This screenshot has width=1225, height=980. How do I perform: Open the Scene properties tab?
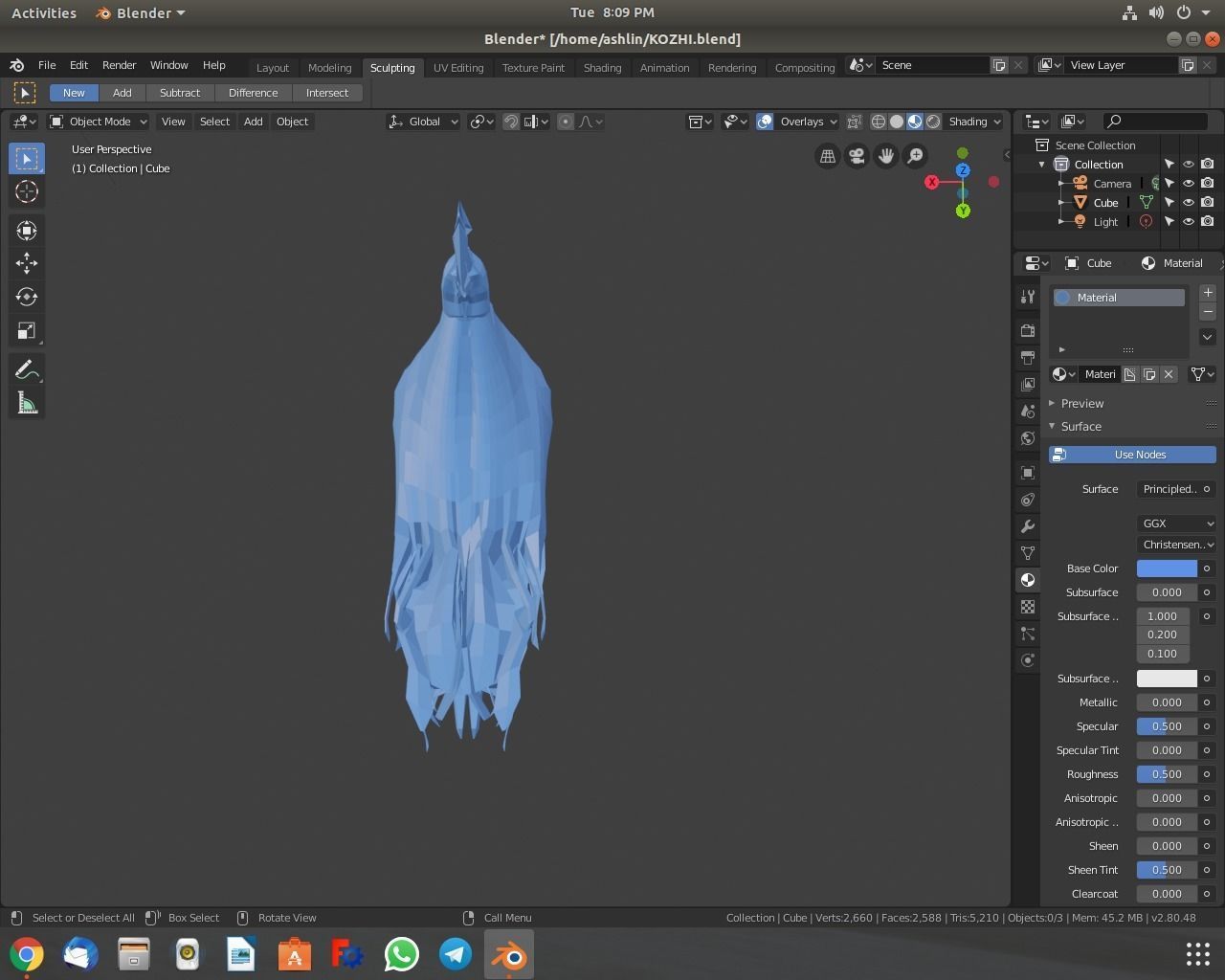1028,411
